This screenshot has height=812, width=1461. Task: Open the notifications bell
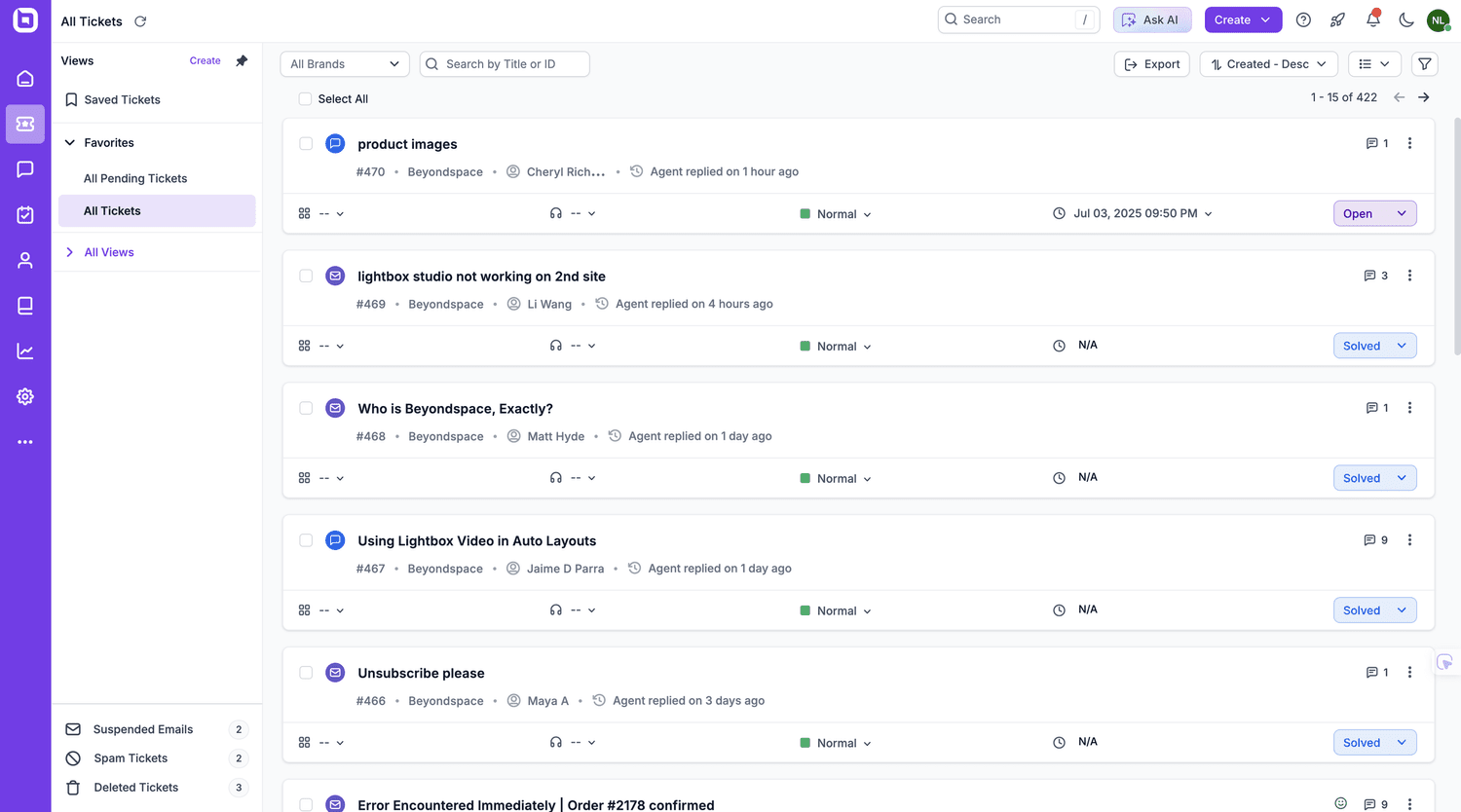click(1372, 19)
